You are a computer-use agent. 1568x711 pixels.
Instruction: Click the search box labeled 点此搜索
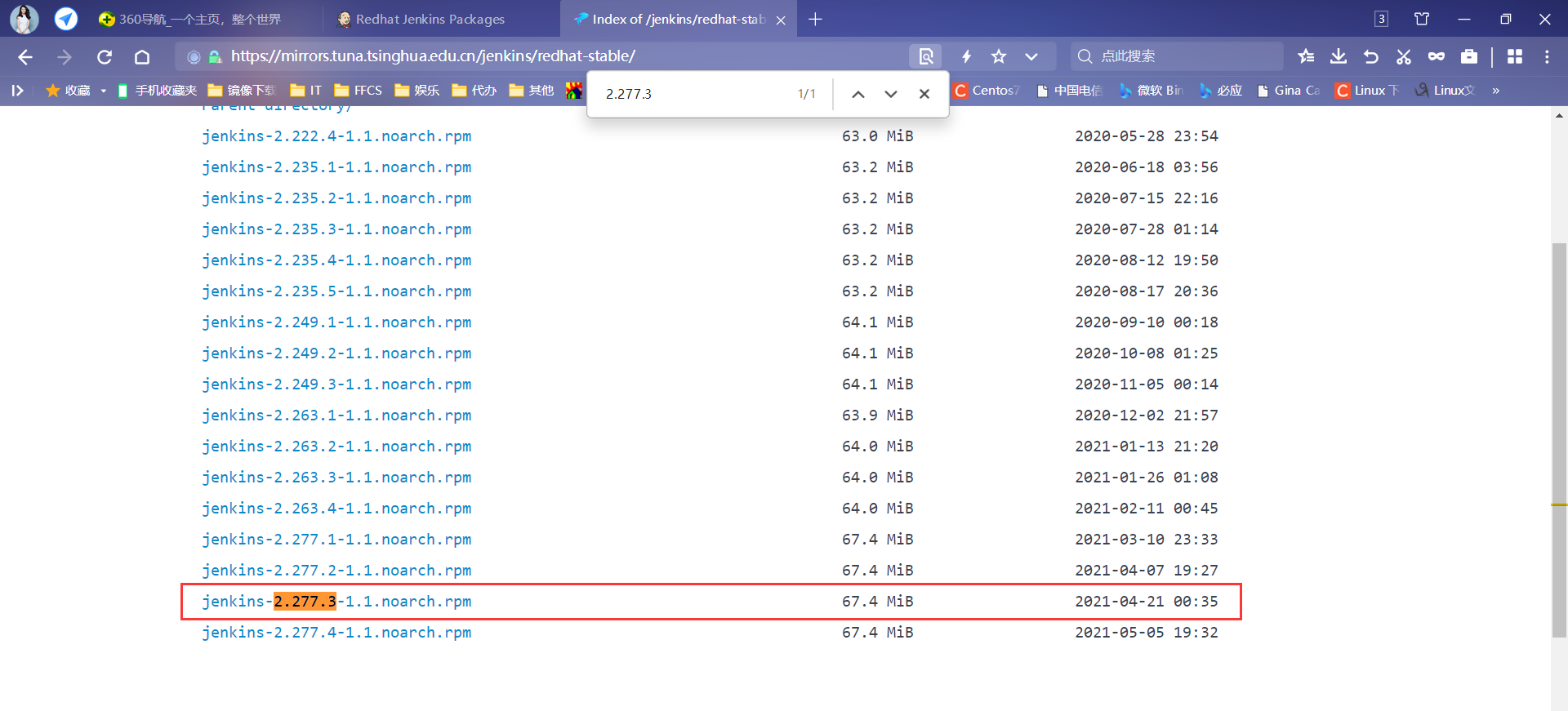pos(1176,56)
